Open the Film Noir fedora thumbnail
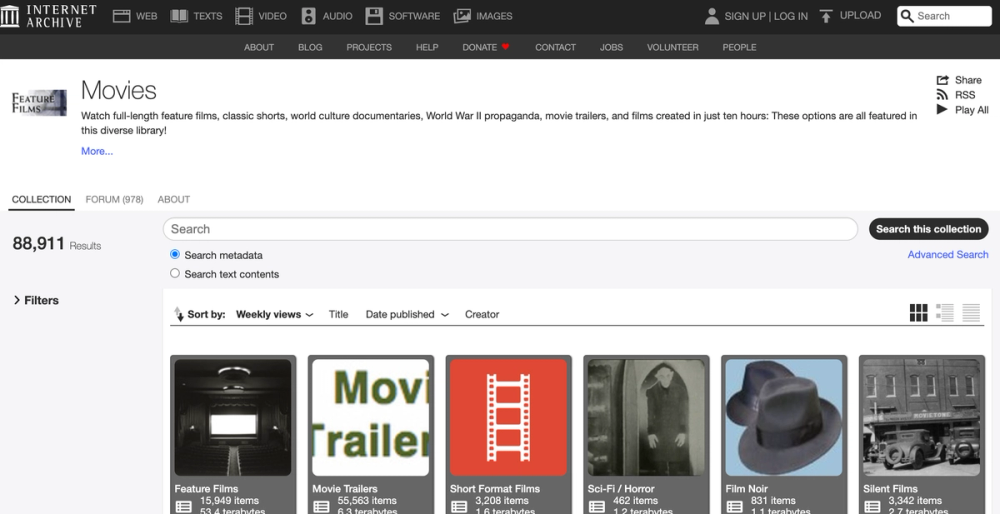 tap(784, 418)
